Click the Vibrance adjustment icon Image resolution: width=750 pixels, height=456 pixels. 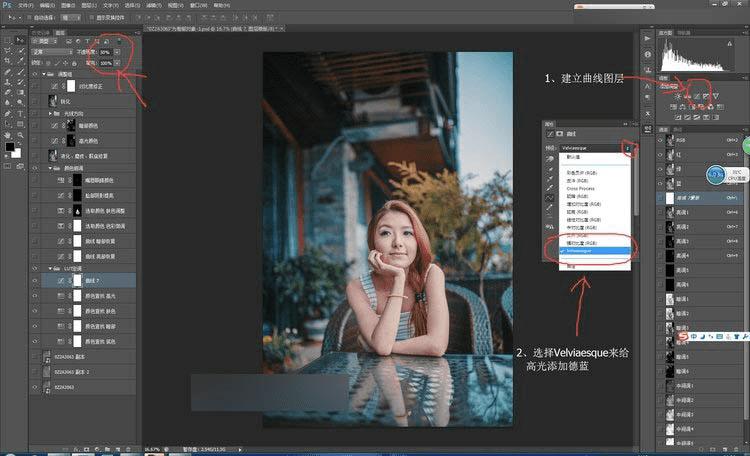click(x=715, y=96)
